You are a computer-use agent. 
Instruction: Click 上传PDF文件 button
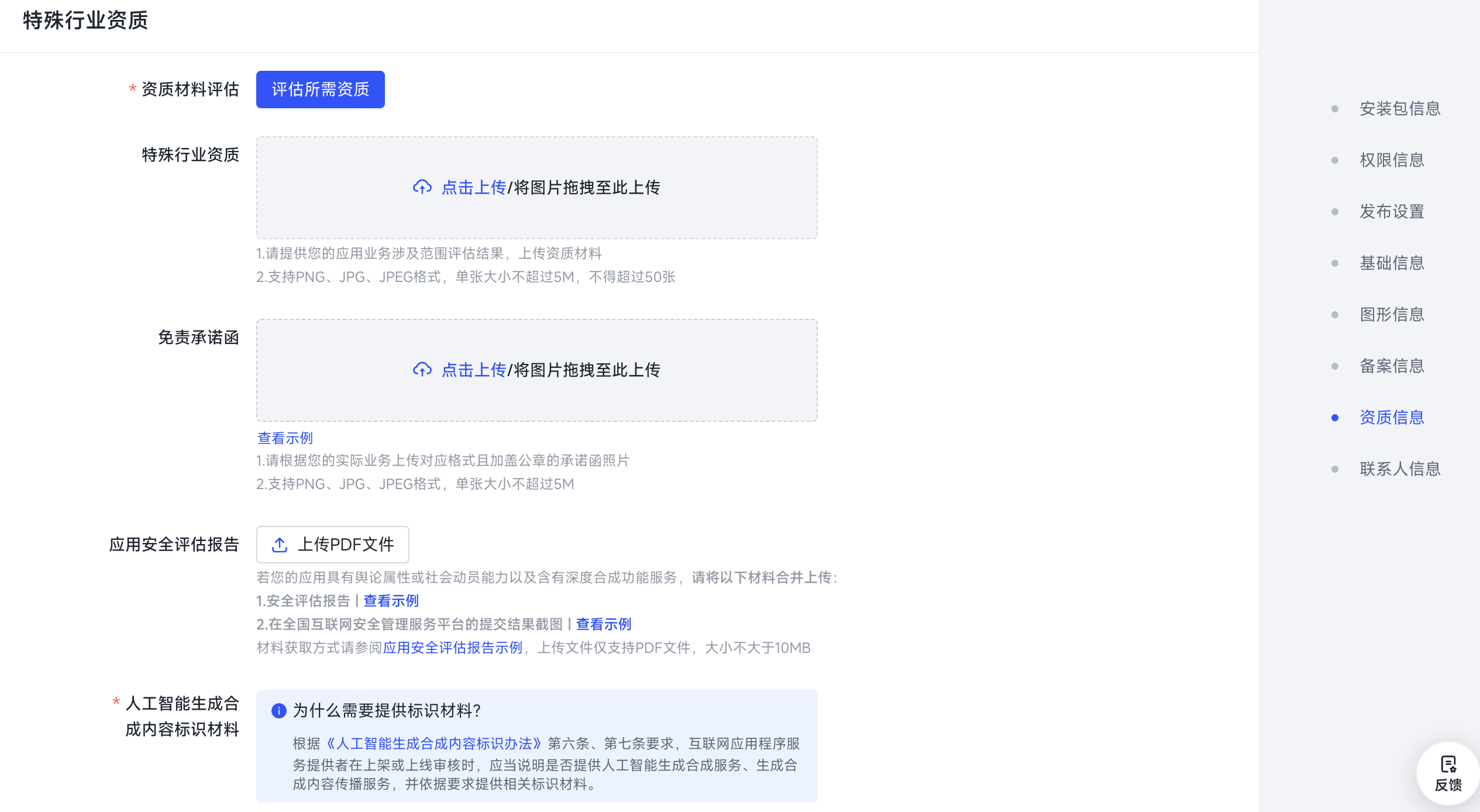point(332,545)
